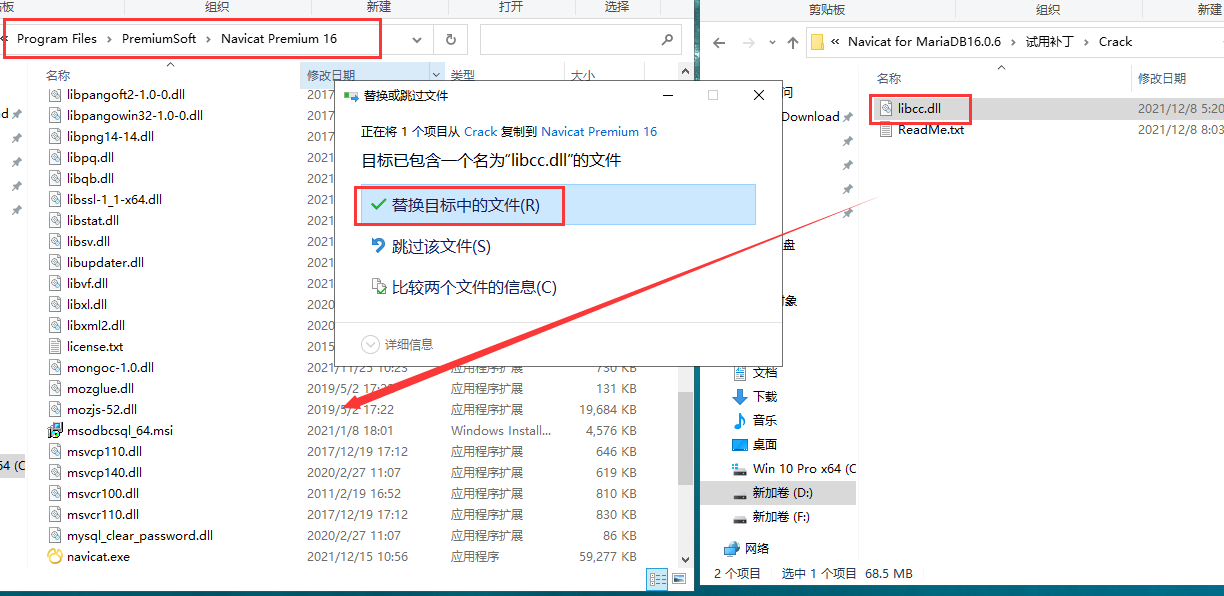This screenshot has height=596, width=1224.
Task: Open 文档 in navigation pane
Action: (x=764, y=372)
